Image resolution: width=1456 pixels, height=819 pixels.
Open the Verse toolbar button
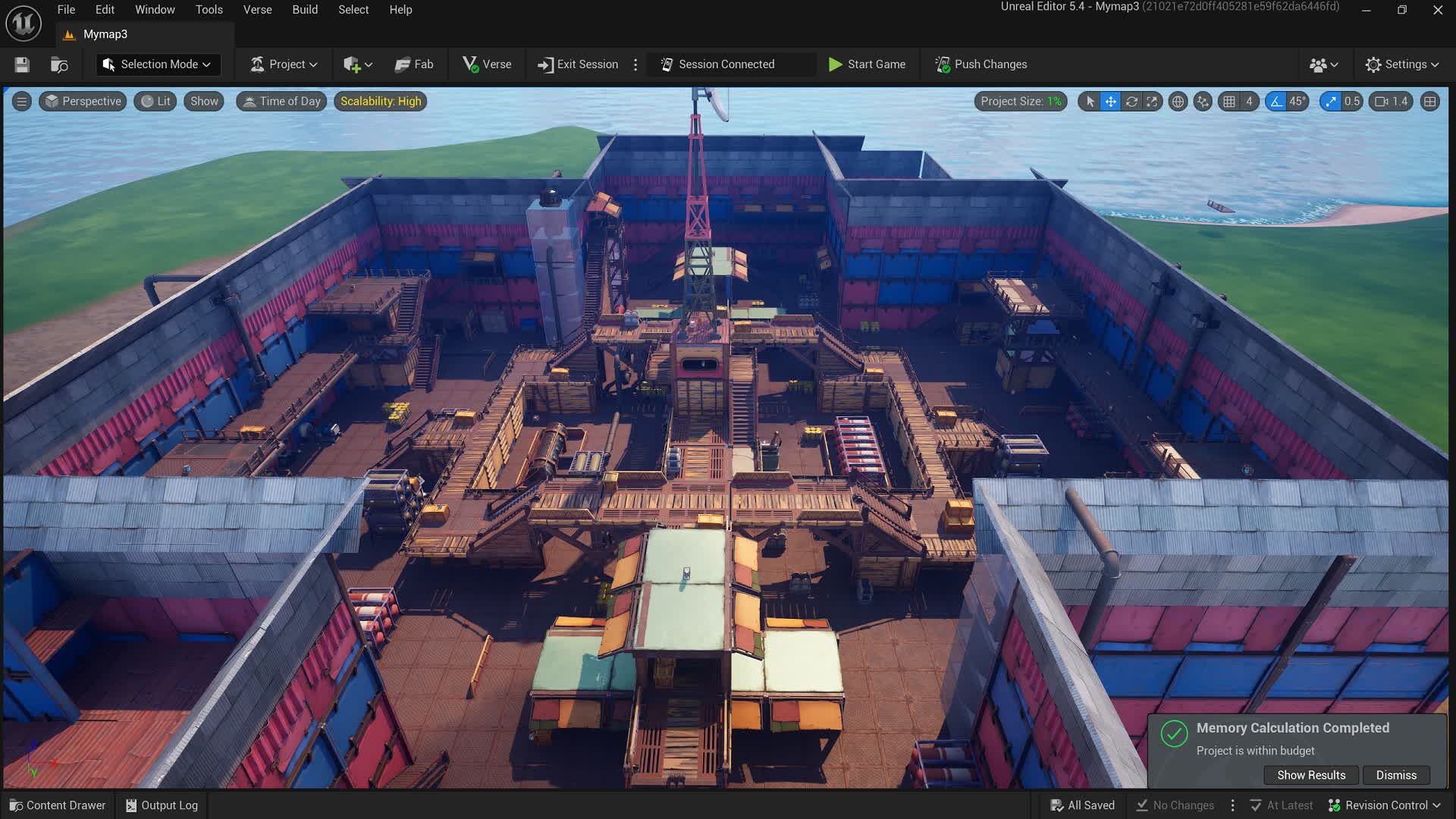[487, 64]
